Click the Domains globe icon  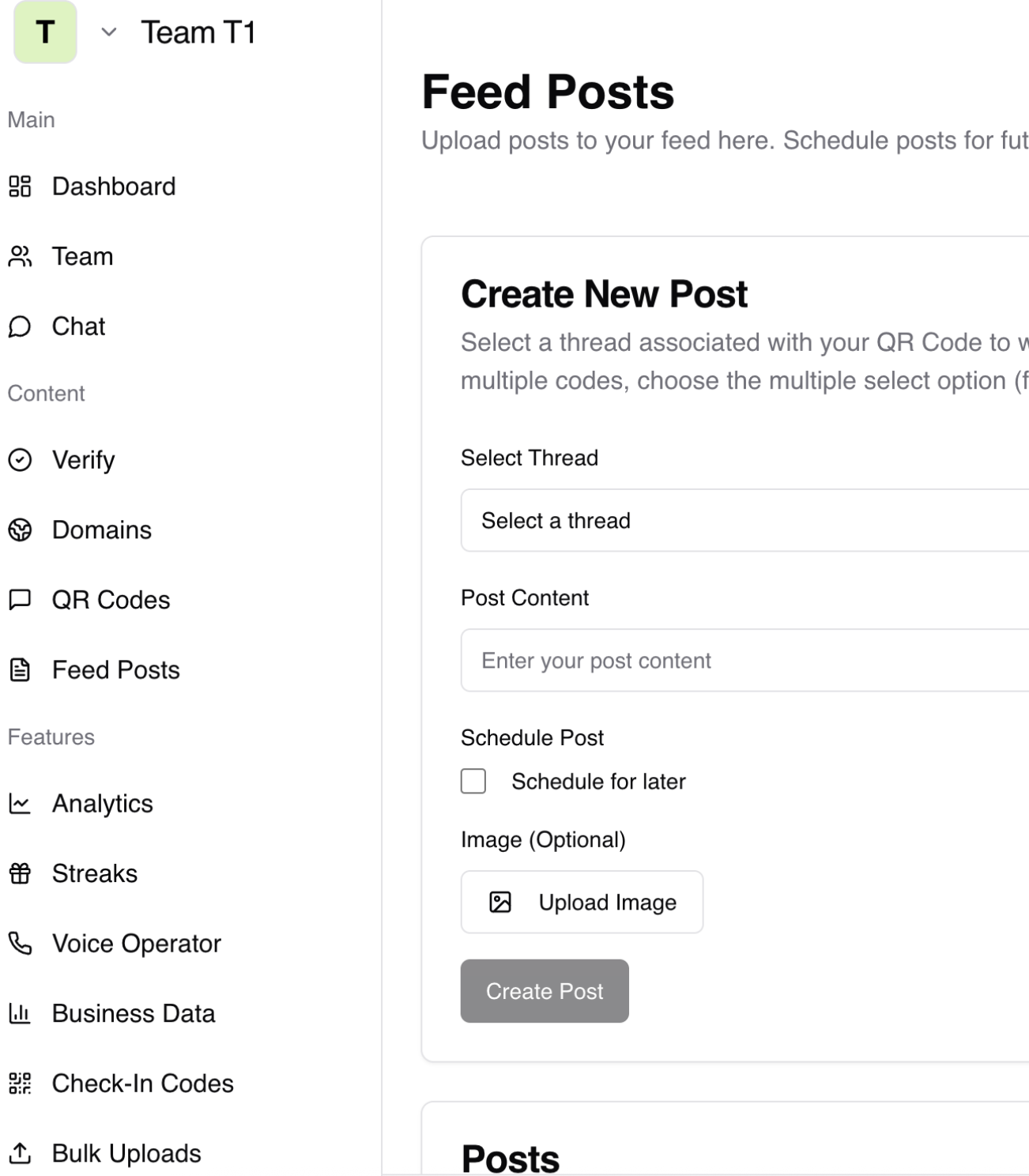coord(20,530)
